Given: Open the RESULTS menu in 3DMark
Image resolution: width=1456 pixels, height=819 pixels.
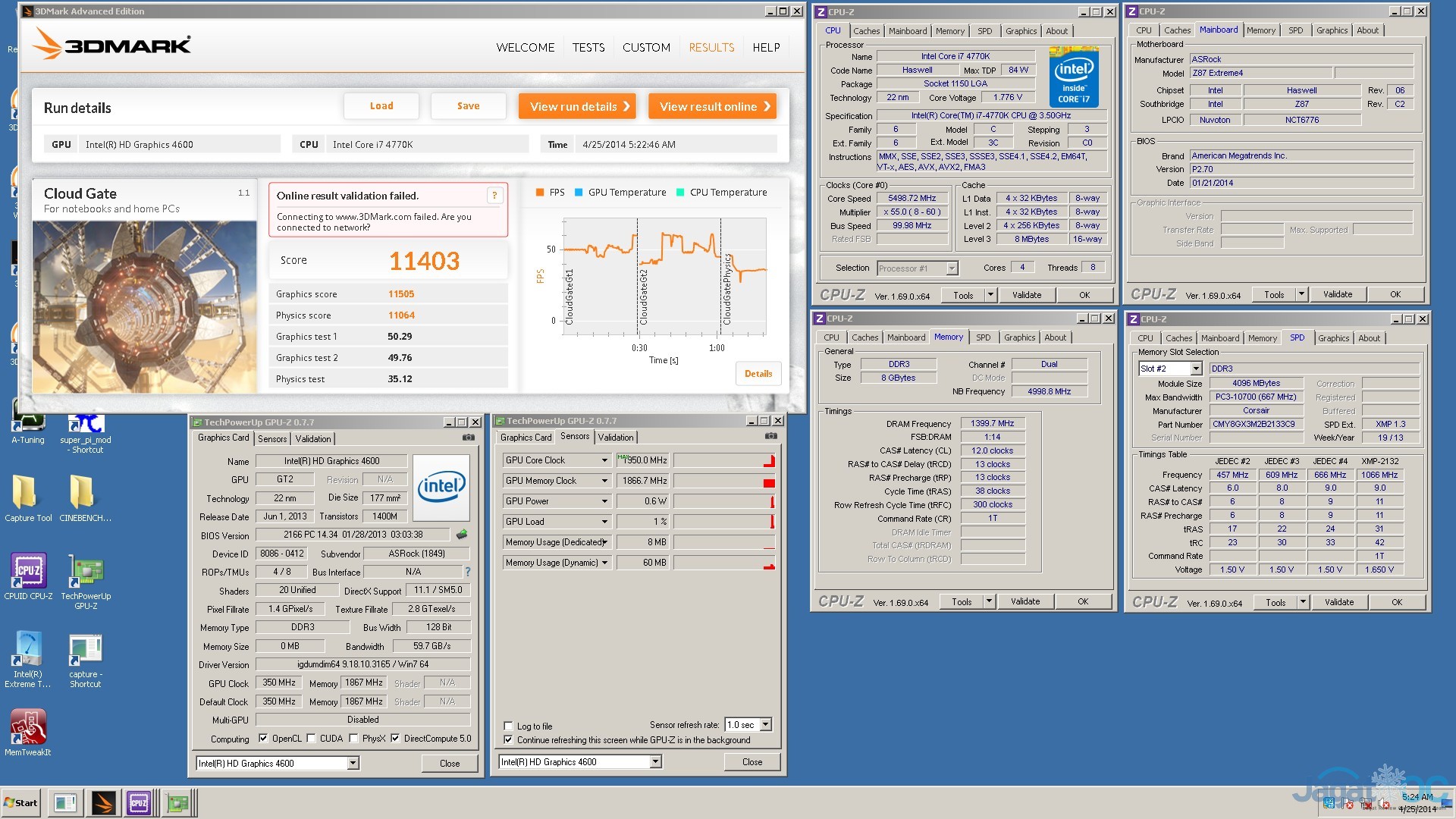Looking at the screenshot, I should (711, 47).
